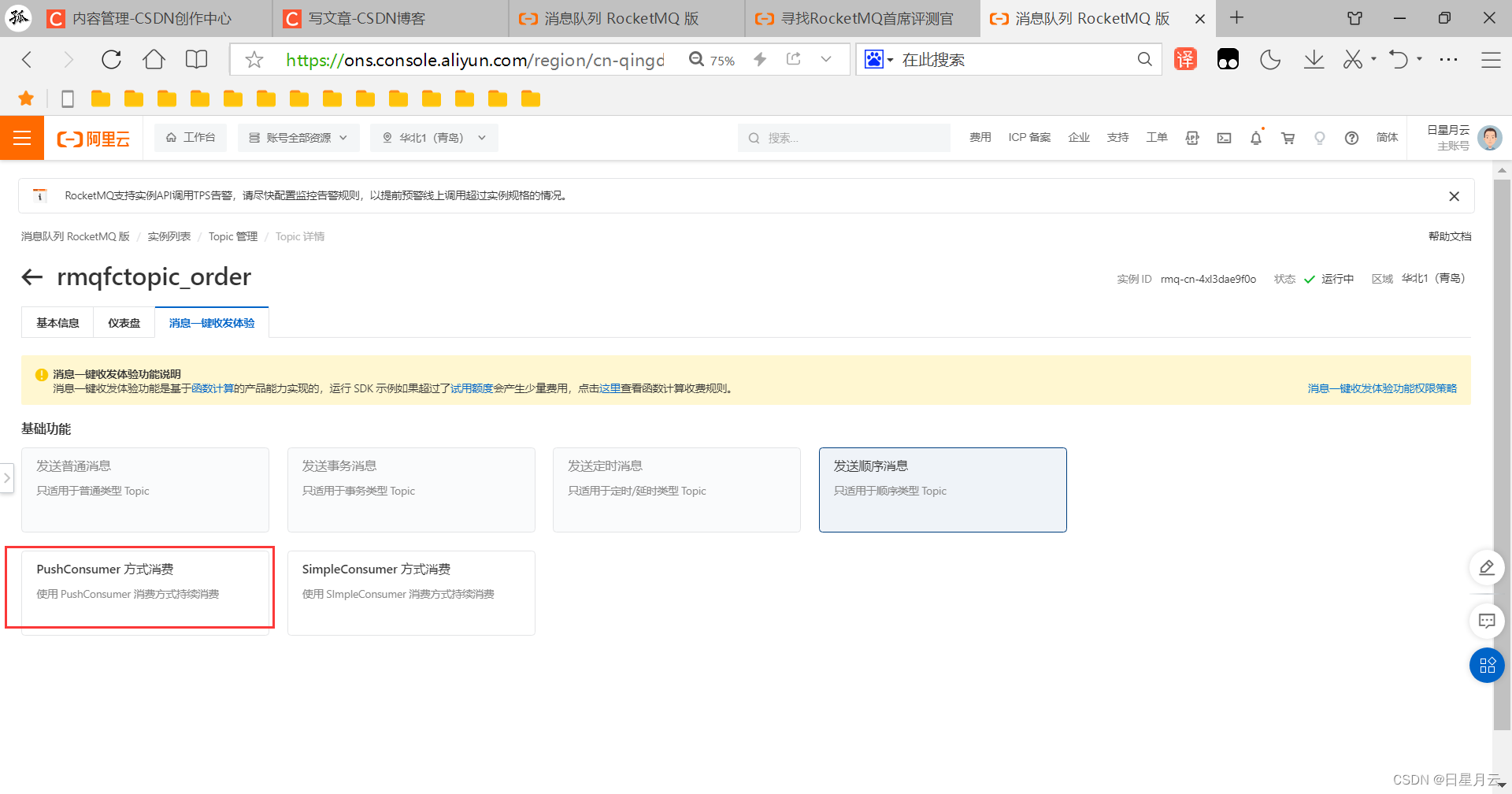1512x794 pixels.
Task: Click the console search field
Action: tap(844, 138)
